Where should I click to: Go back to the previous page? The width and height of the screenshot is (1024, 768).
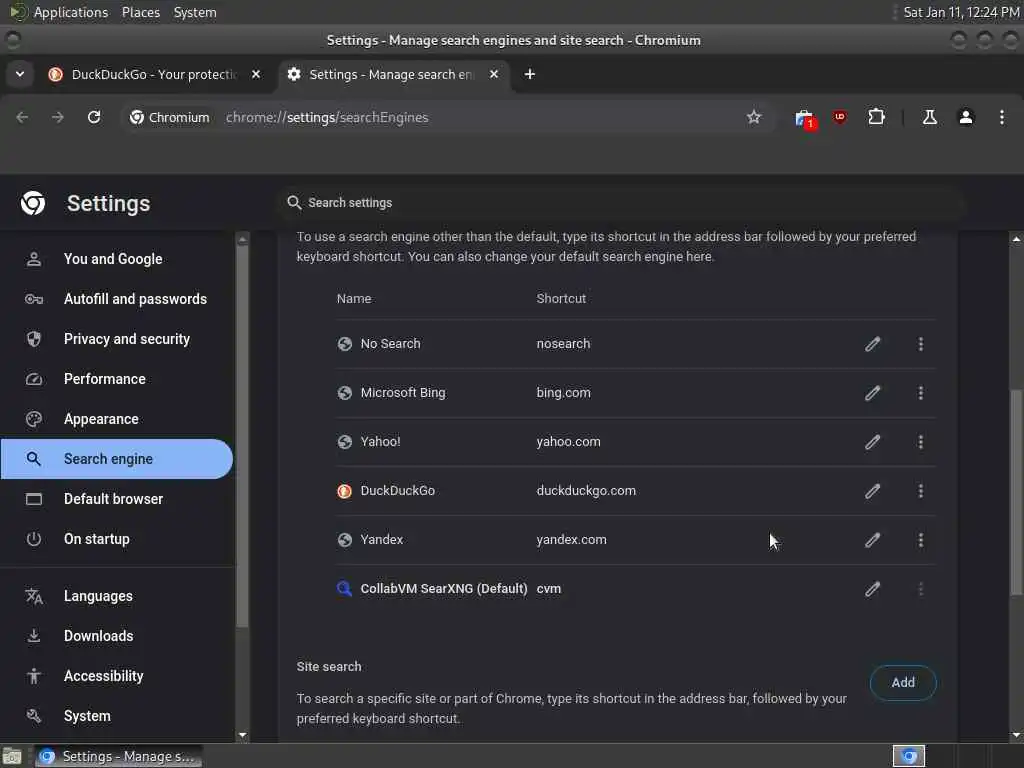(22, 117)
